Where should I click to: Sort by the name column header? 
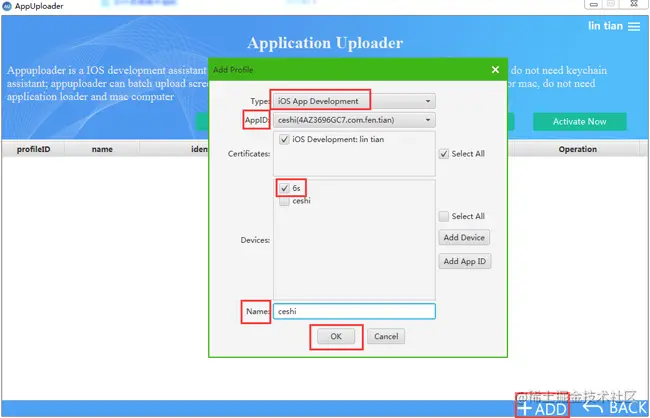102,149
